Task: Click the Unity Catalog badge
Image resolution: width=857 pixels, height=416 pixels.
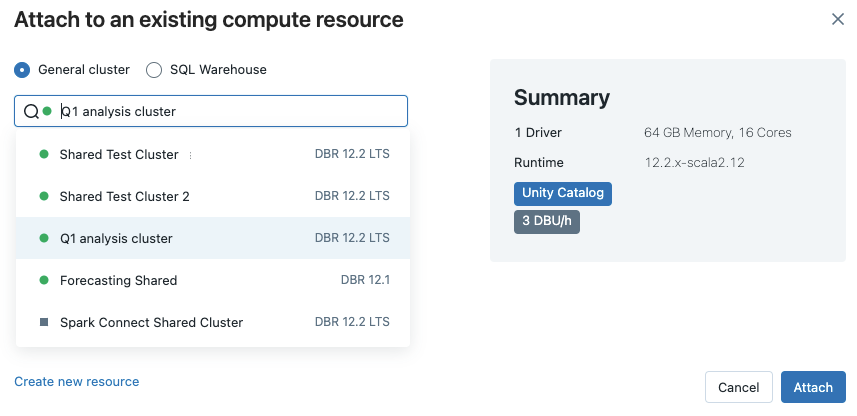Action: tap(562, 193)
